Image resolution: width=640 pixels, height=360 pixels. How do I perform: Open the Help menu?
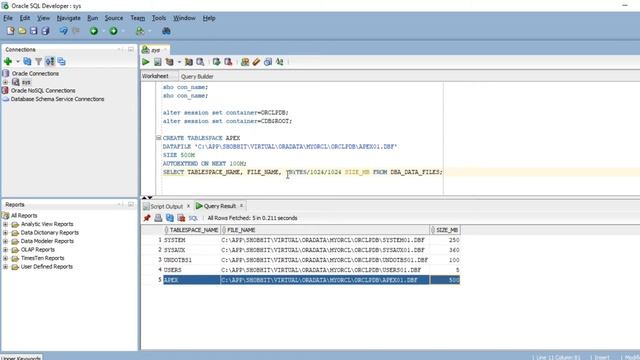click(x=209, y=18)
